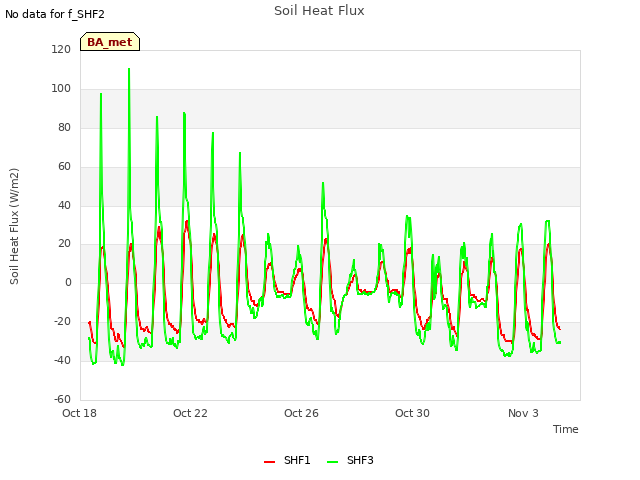Click the -20 y-axis tick label
The height and width of the screenshot is (480, 640).
[62, 321]
